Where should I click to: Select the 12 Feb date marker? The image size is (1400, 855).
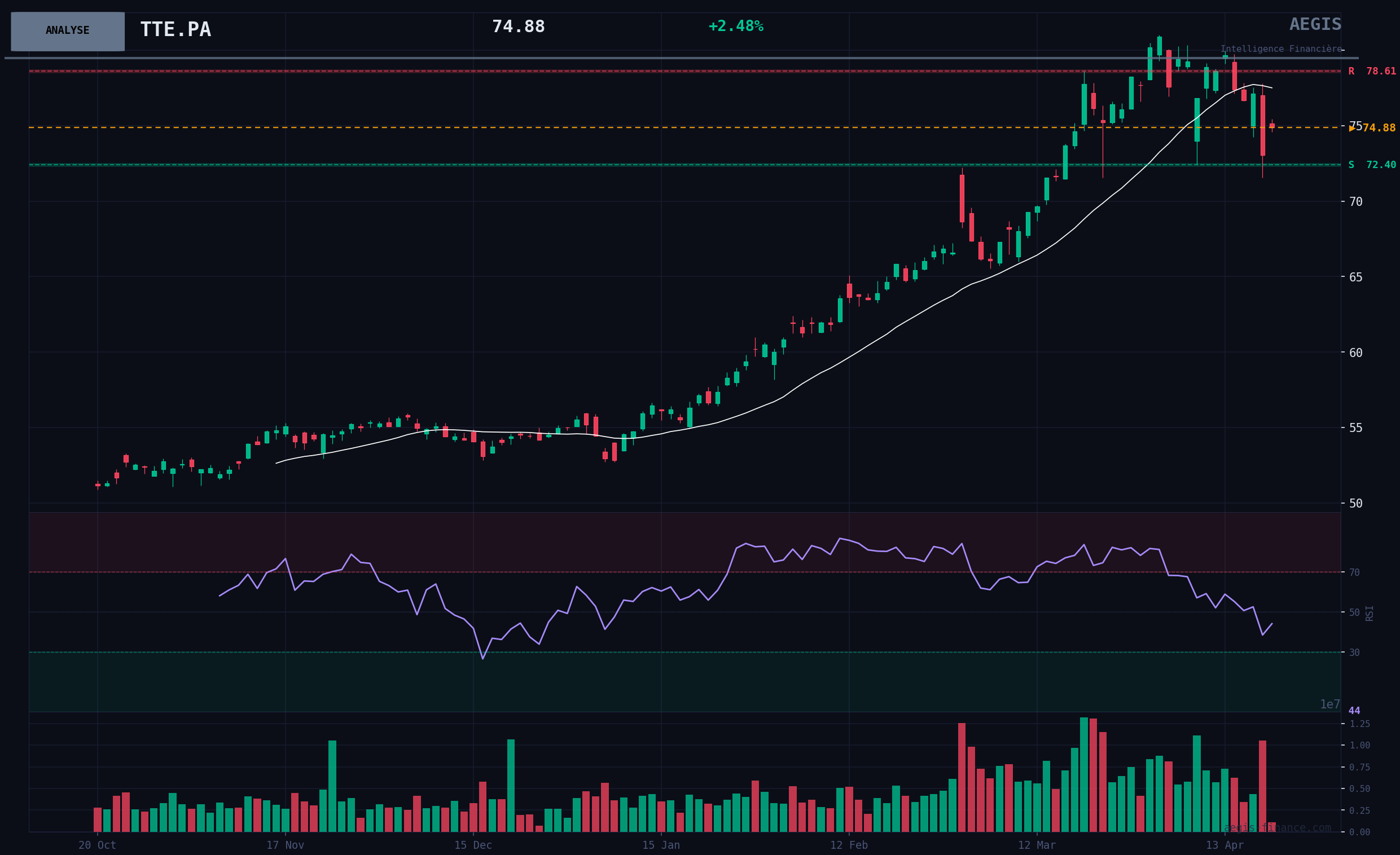click(849, 845)
